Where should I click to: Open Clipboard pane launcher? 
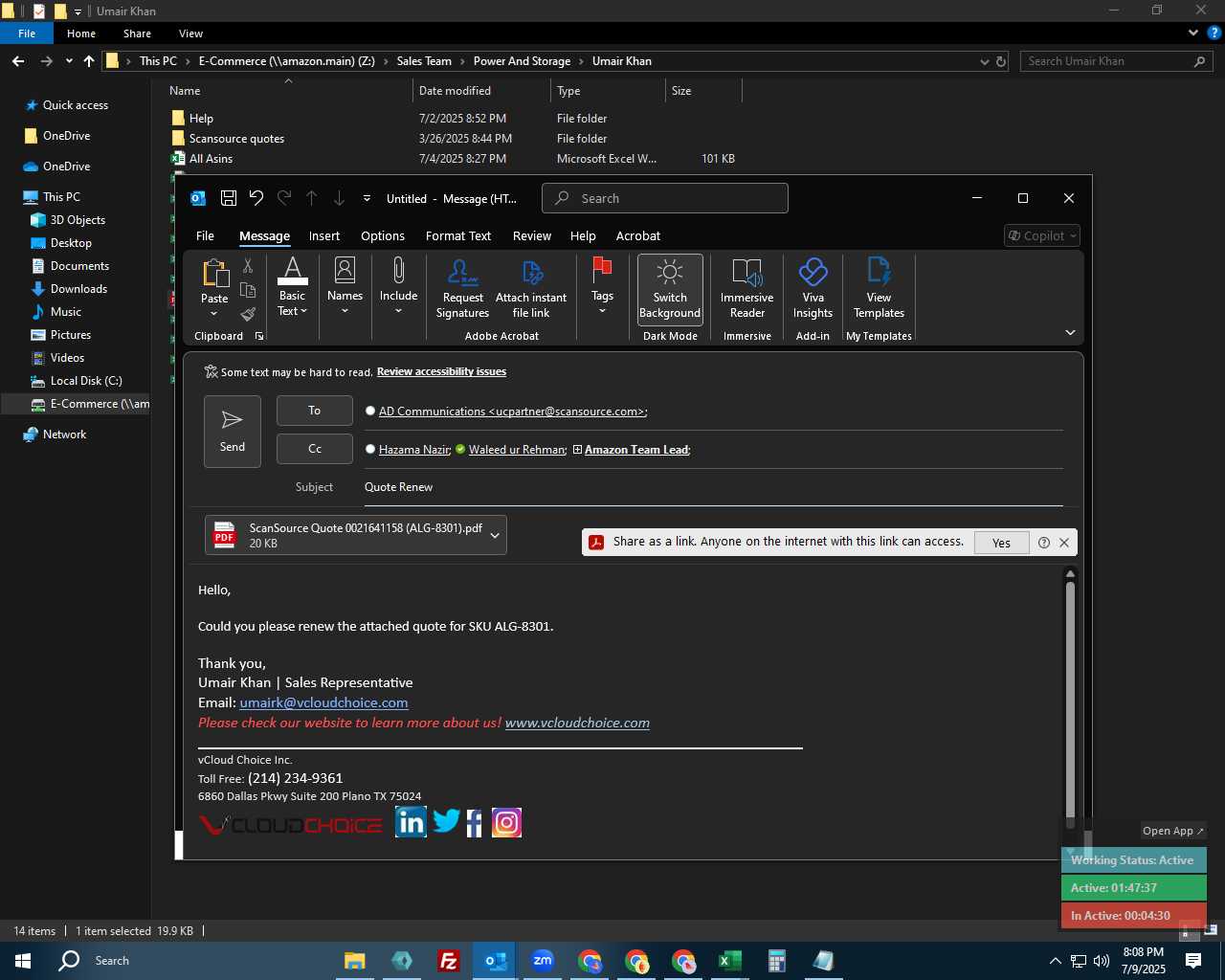(x=259, y=336)
